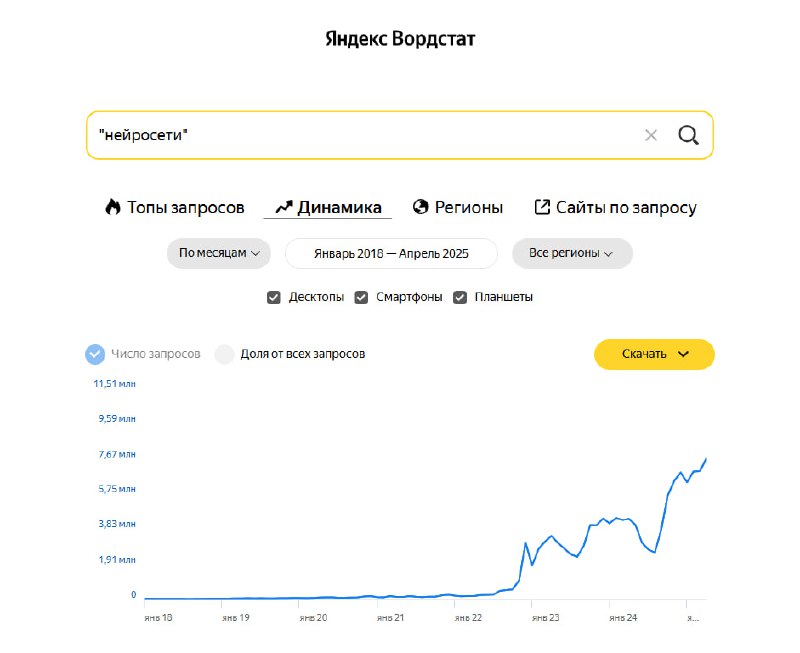Click the Скачать button
The image size is (800, 653).
click(654, 354)
